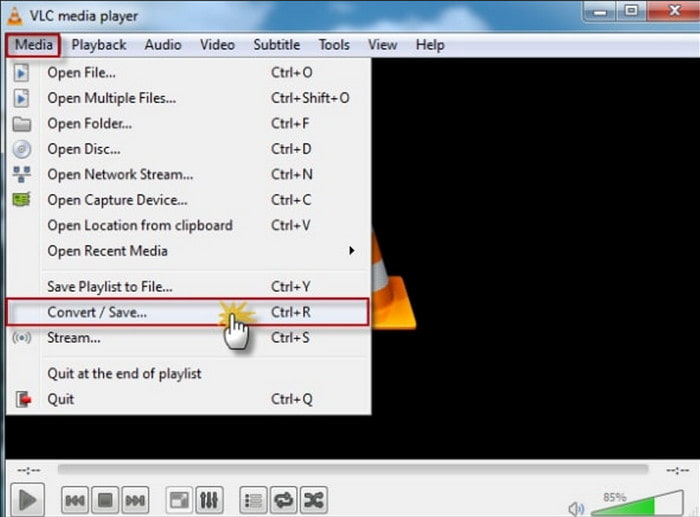Choose Open File... from Media menu
Viewport: 700px width, 517px height.
(x=188, y=72)
